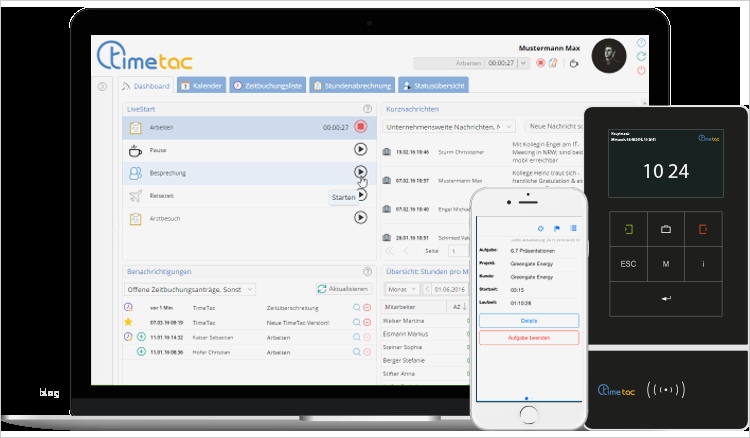This screenshot has height=438, width=750.
Task: Tap the ESC key on the terminal
Action: pos(629,264)
